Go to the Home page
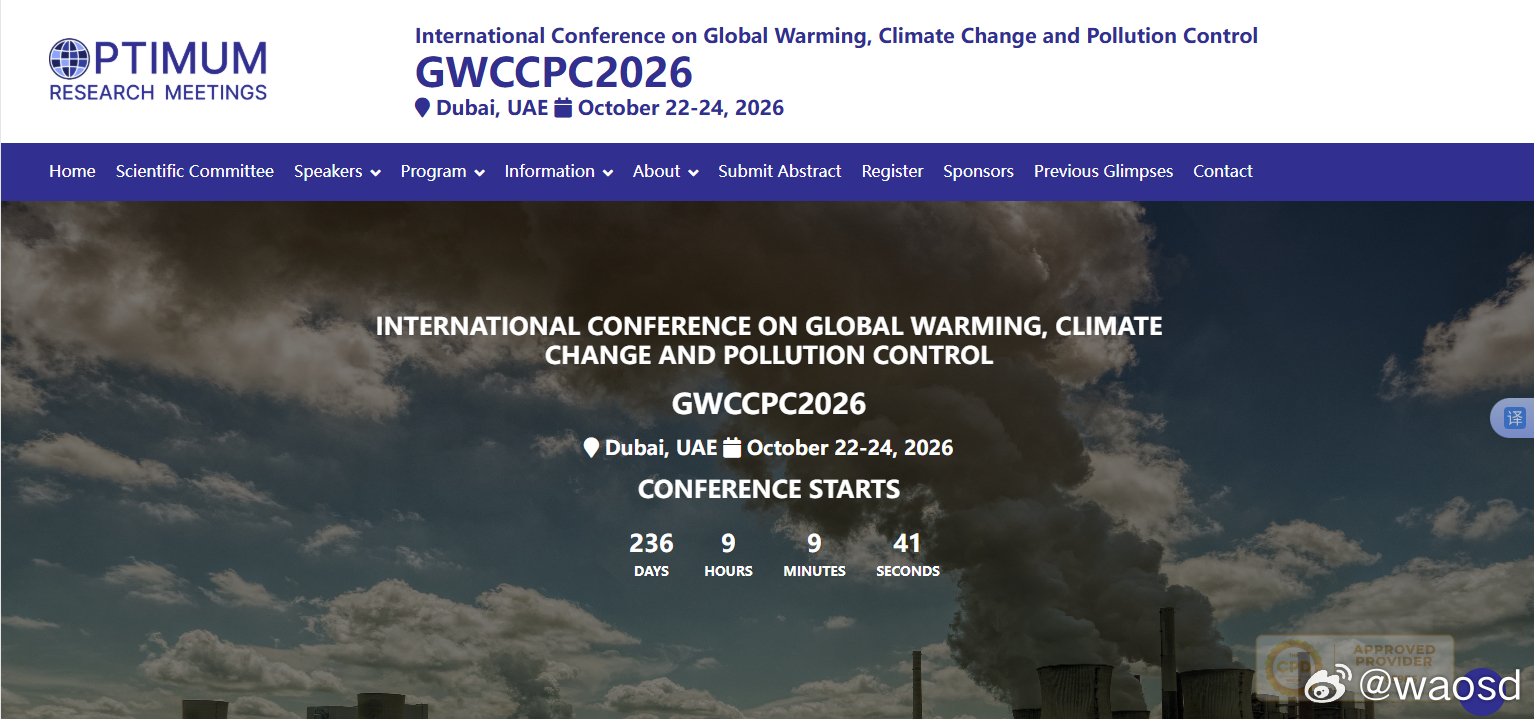 72,171
